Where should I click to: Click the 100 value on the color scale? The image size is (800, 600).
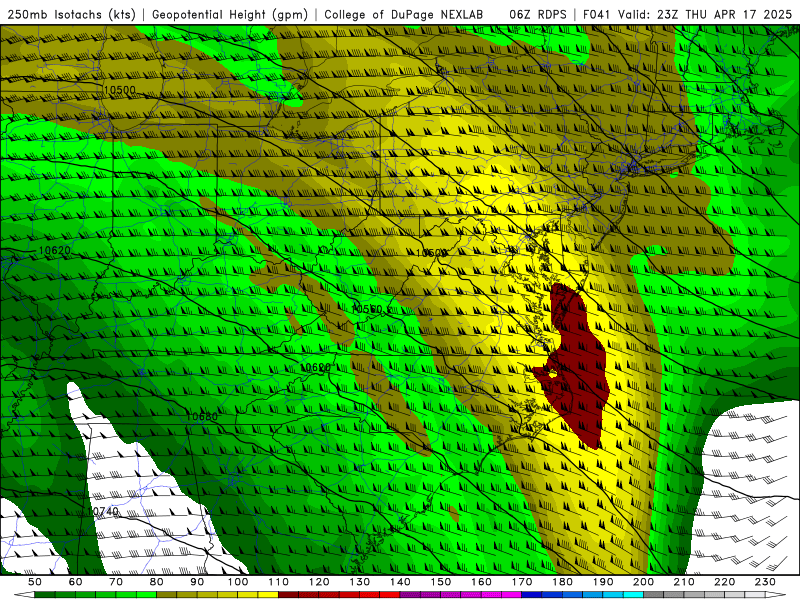[x=238, y=582]
